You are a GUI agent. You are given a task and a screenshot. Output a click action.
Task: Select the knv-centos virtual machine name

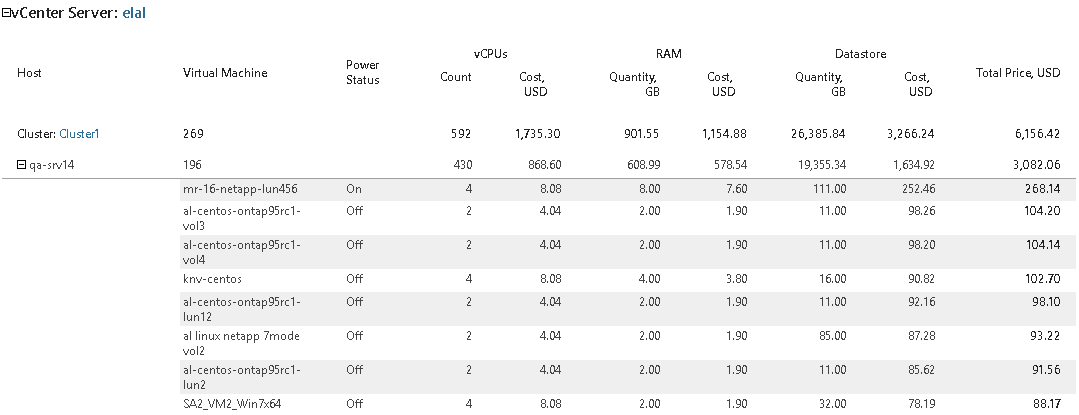tap(212, 279)
